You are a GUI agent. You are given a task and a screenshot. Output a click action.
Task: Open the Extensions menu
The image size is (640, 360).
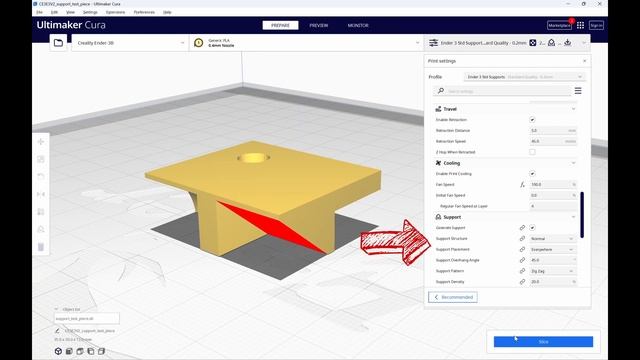click(x=116, y=12)
